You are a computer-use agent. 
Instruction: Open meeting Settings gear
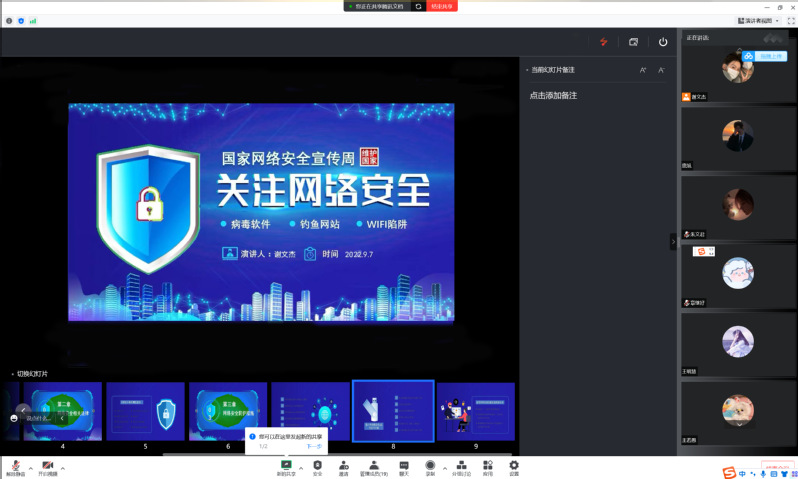point(514,465)
